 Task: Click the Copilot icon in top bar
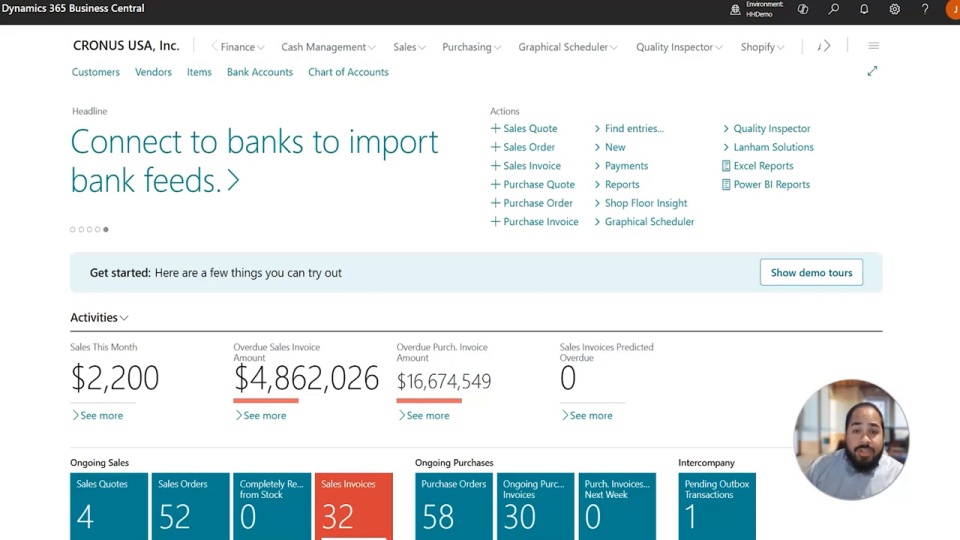coord(803,9)
